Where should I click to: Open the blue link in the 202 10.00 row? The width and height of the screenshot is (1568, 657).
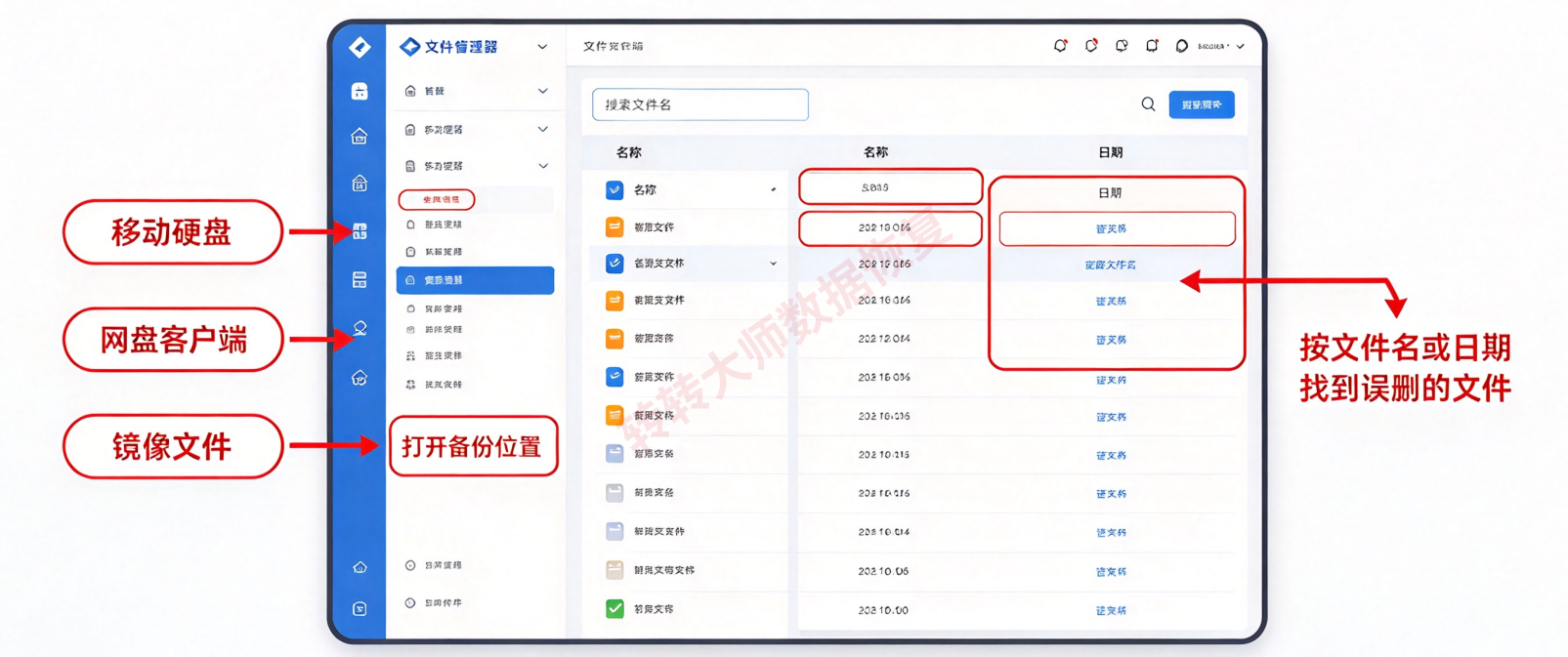[1111, 610]
